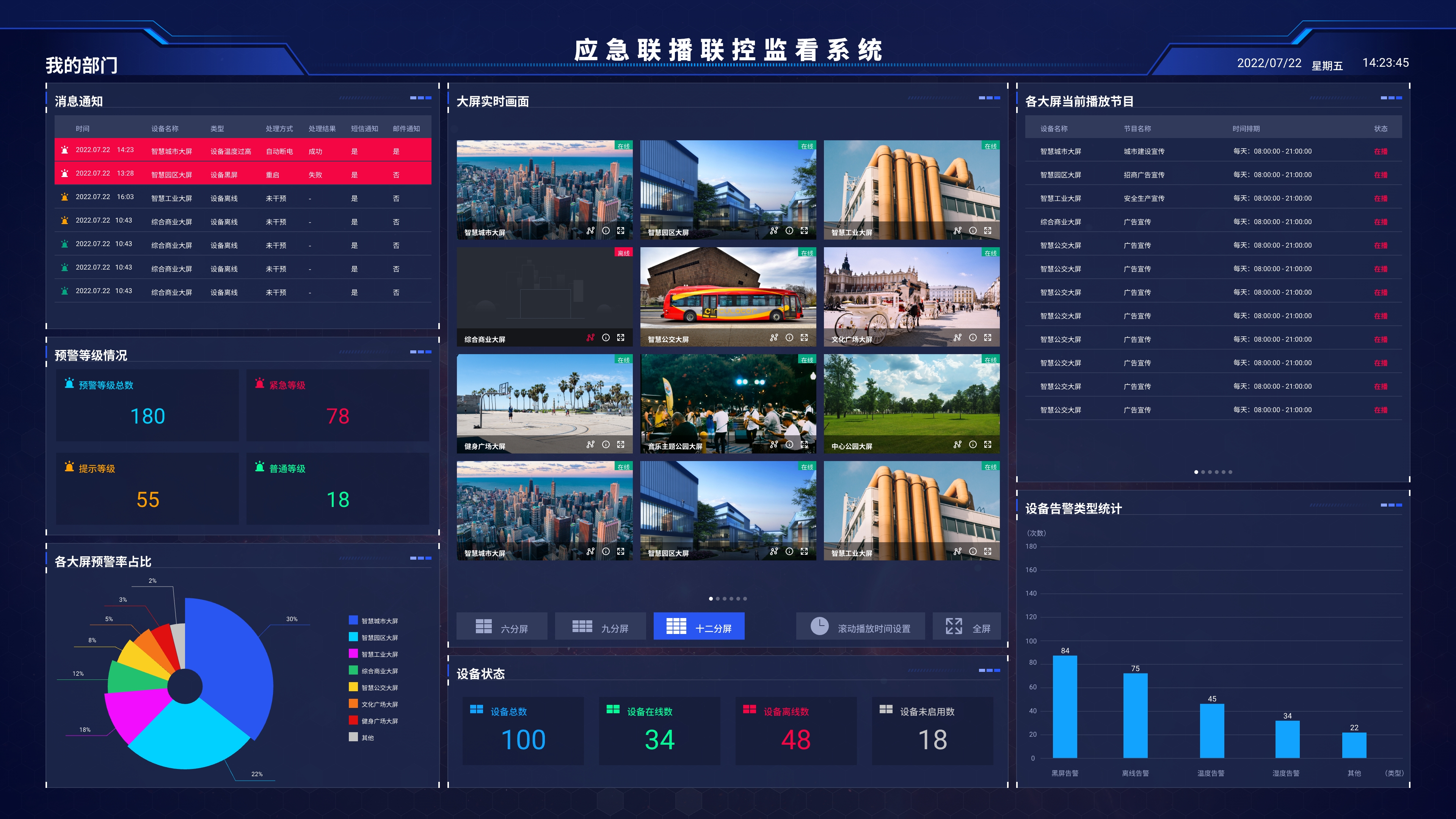This screenshot has height=819, width=1456.
Task: Enlarge 音乐主题公园大屏 tile via fullscreen icon
Action: tap(804, 444)
